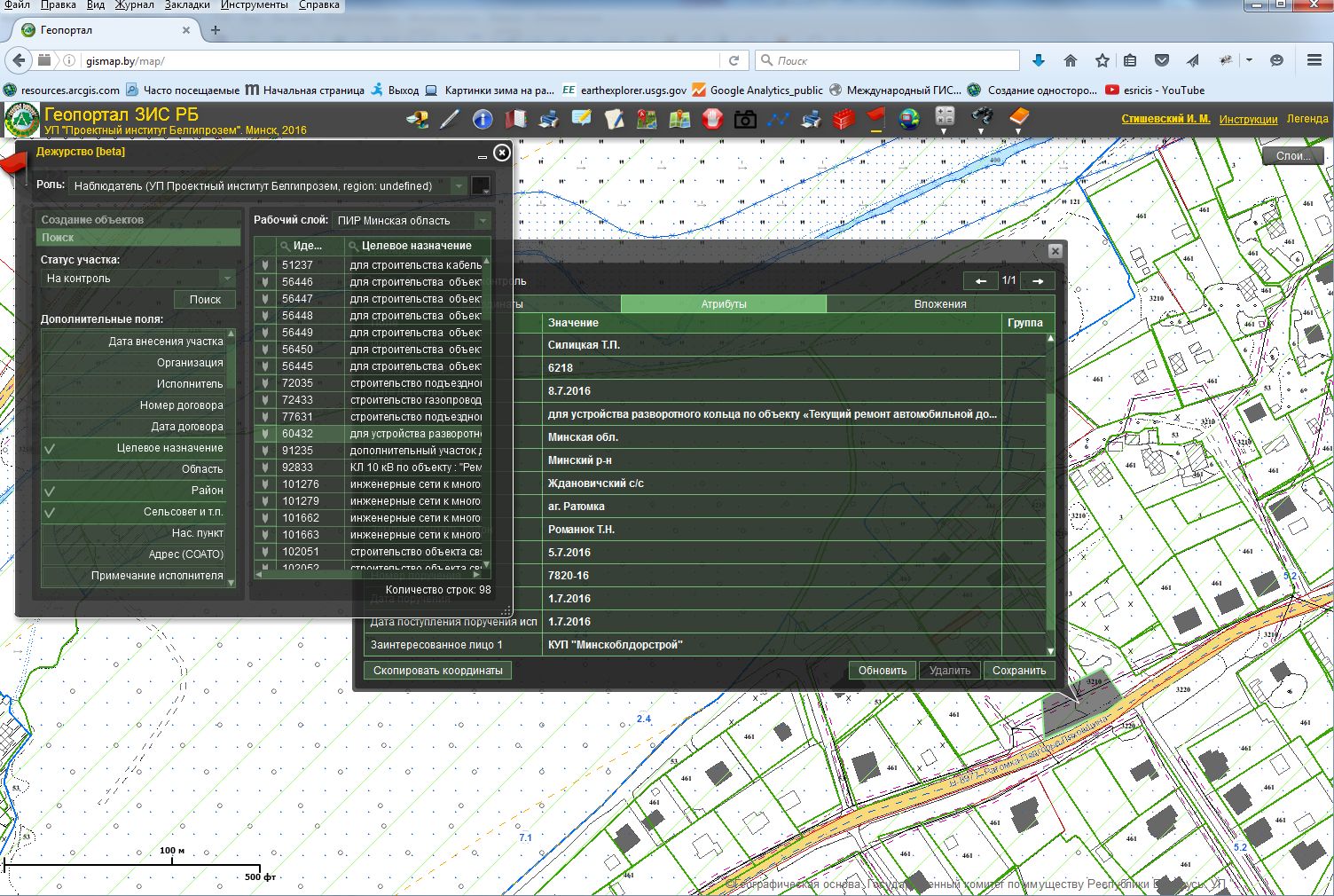The width and height of the screenshot is (1334, 896).
Task: Expand the 'Статус участка' dropdown
Action: (227, 279)
